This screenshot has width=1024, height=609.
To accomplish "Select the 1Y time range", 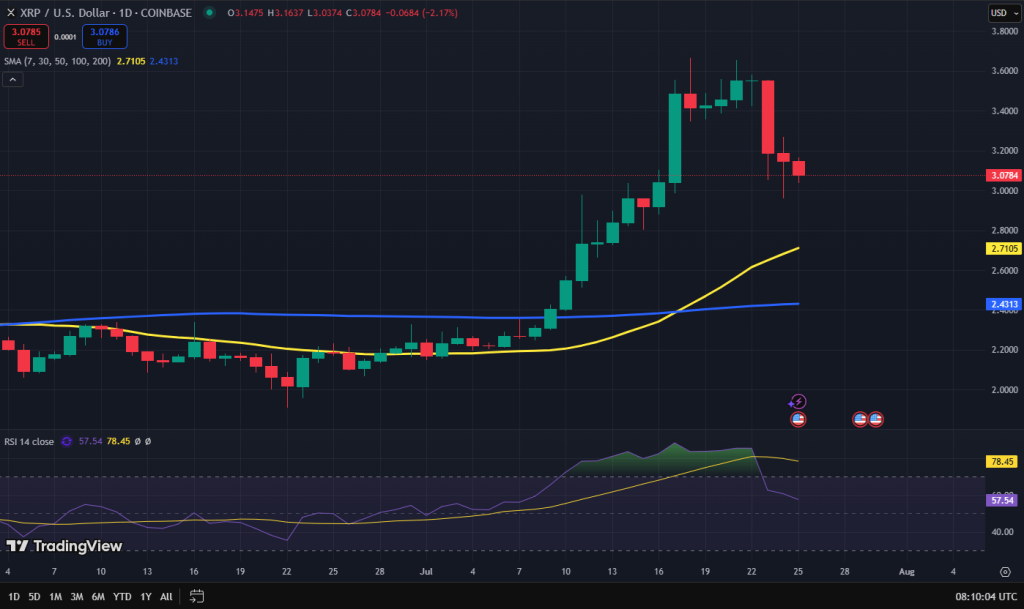I will point(146,597).
